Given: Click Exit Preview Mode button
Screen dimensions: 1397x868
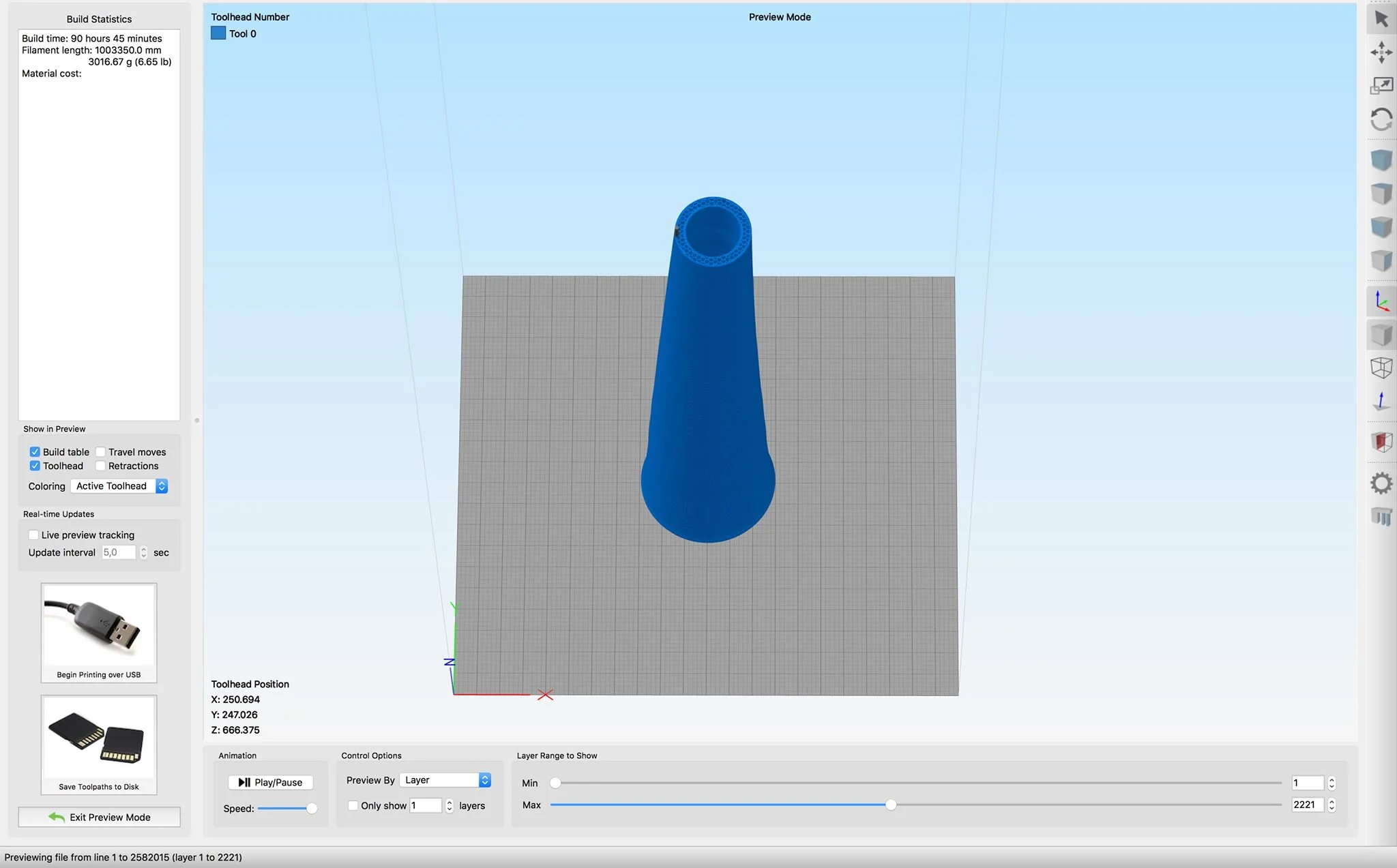Looking at the screenshot, I should (x=100, y=817).
